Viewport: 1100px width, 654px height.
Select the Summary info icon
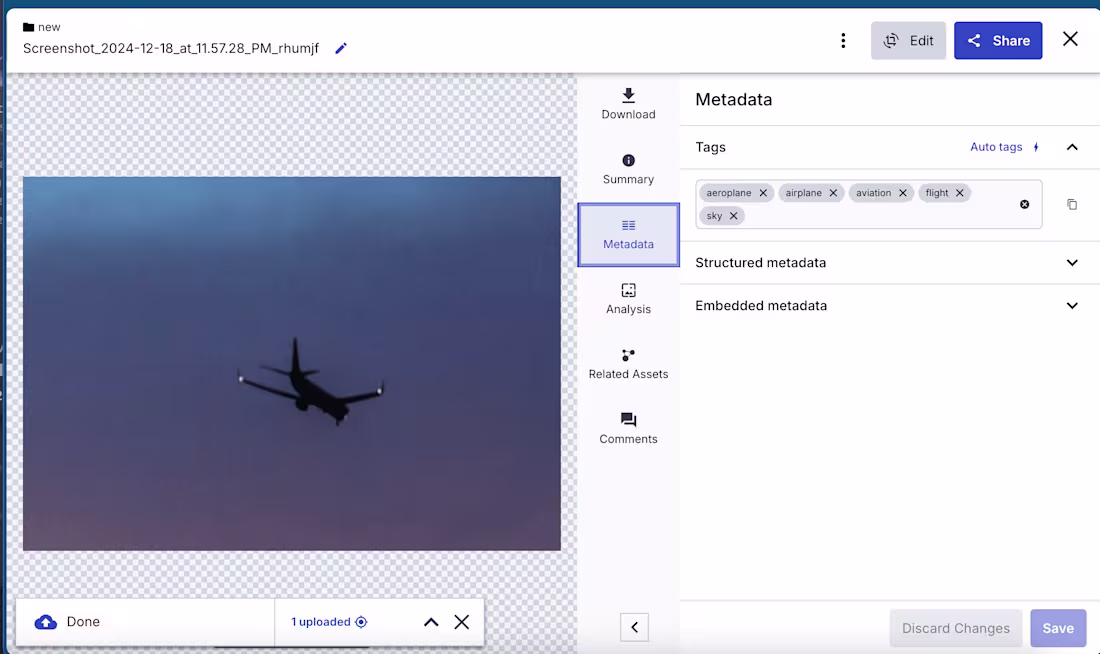tap(628, 160)
